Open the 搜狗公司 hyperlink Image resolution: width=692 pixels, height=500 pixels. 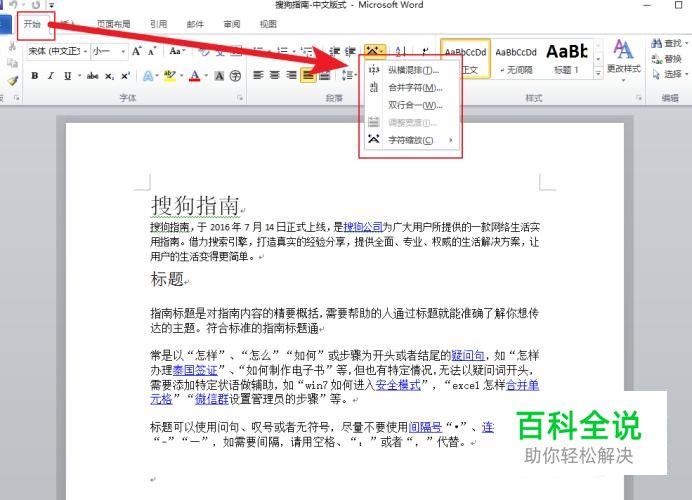click(363, 227)
